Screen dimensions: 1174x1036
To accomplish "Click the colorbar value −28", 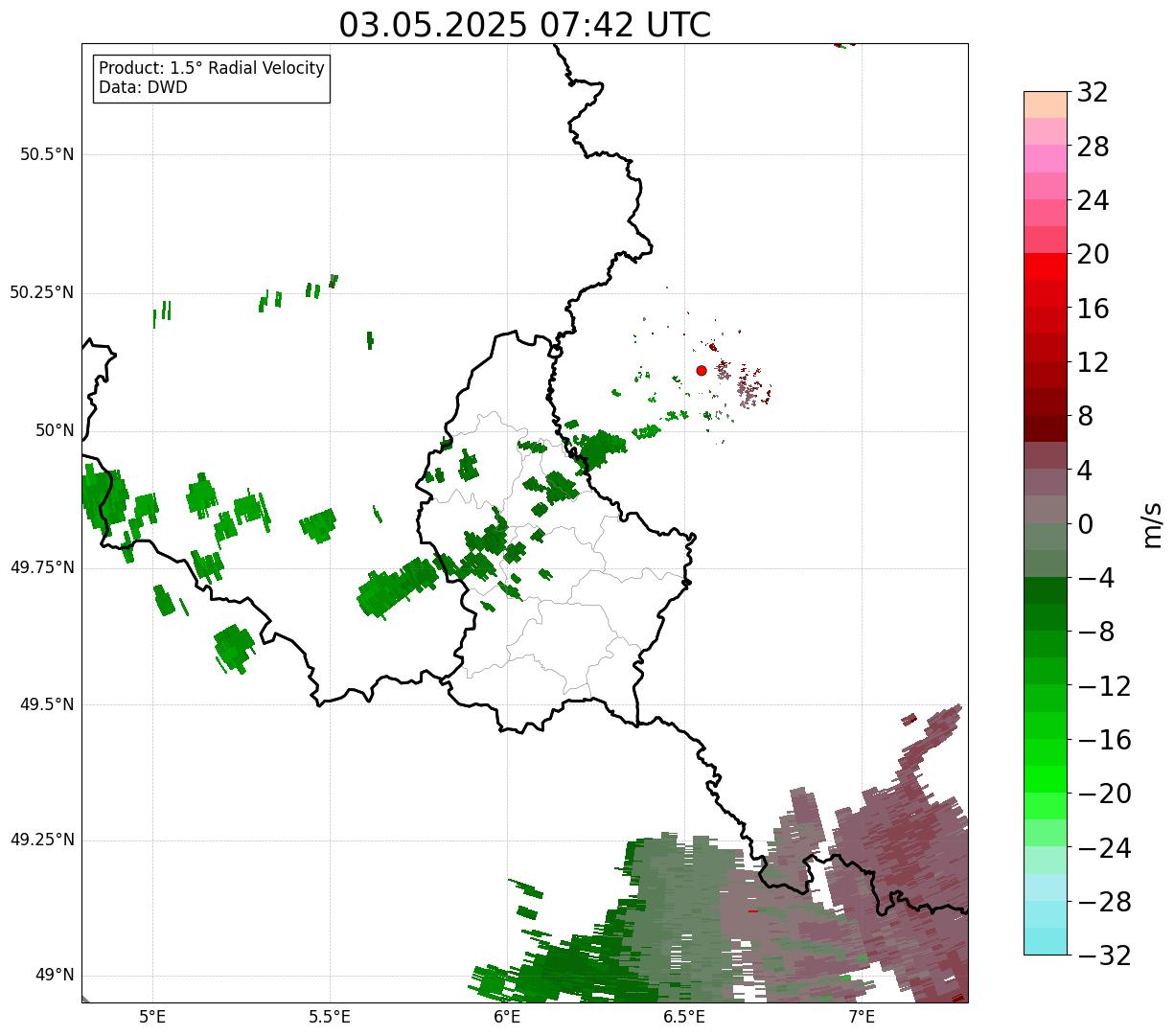I will pyautogui.click(x=1104, y=903).
